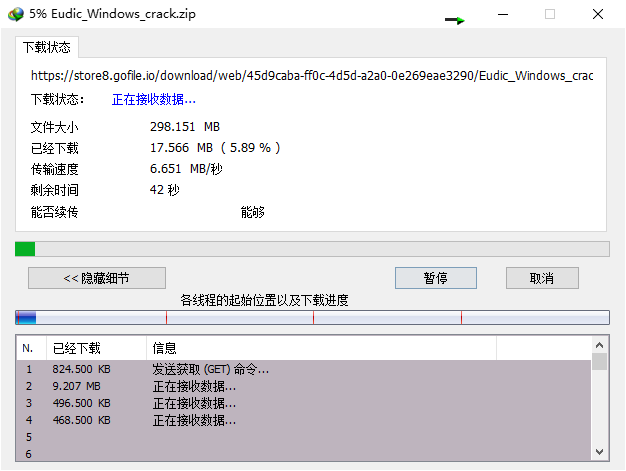Click the 正在接收数据... info of thread 3
626x471 pixels.
(x=194, y=404)
